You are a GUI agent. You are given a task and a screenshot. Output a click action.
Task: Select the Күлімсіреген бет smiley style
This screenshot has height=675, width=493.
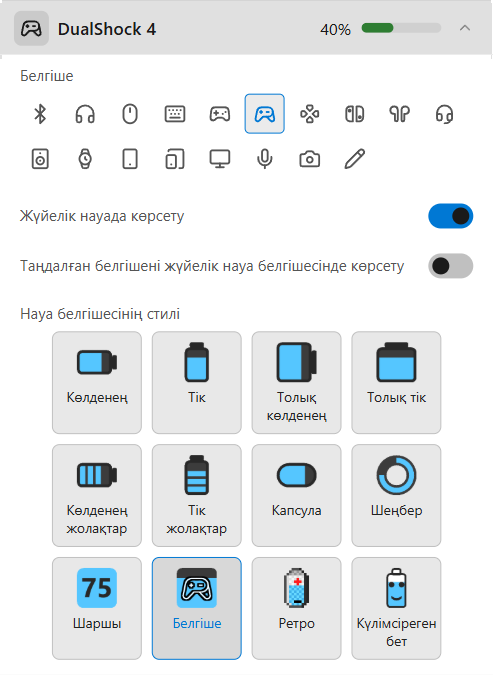click(x=397, y=608)
